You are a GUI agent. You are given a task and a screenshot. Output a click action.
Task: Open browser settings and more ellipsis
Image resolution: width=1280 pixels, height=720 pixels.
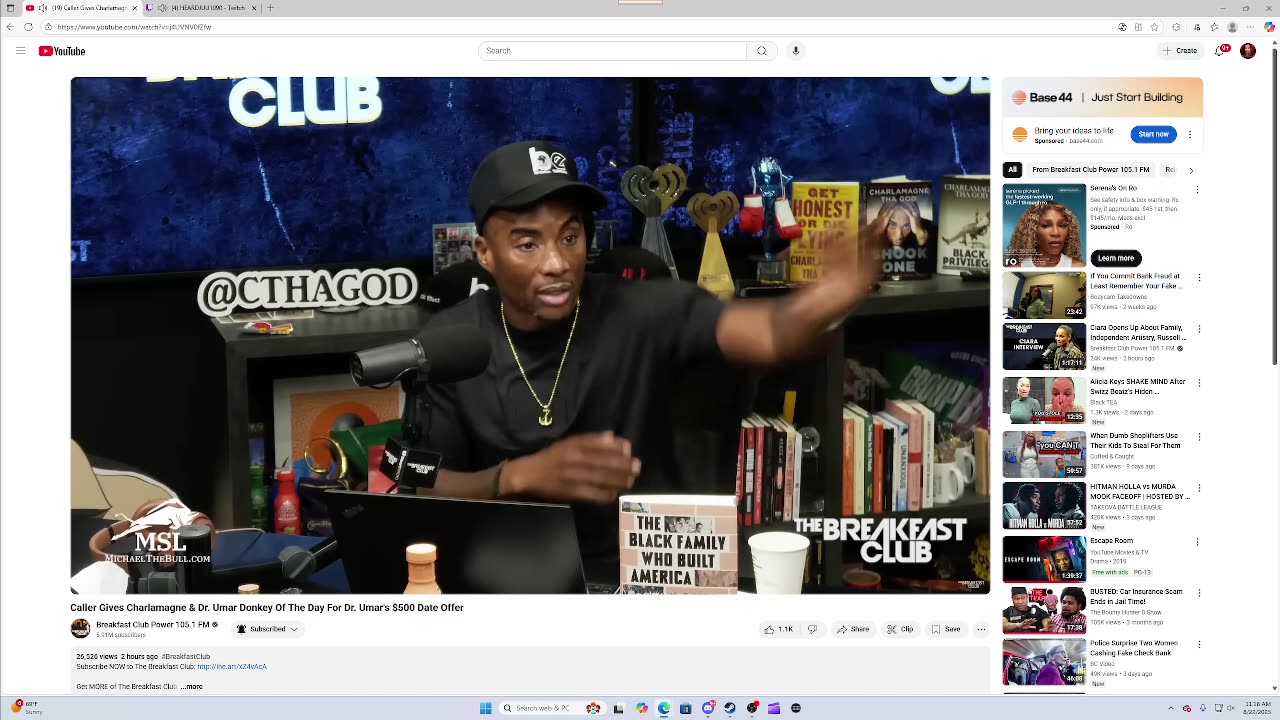pyautogui.click(x=1250, y=27)
